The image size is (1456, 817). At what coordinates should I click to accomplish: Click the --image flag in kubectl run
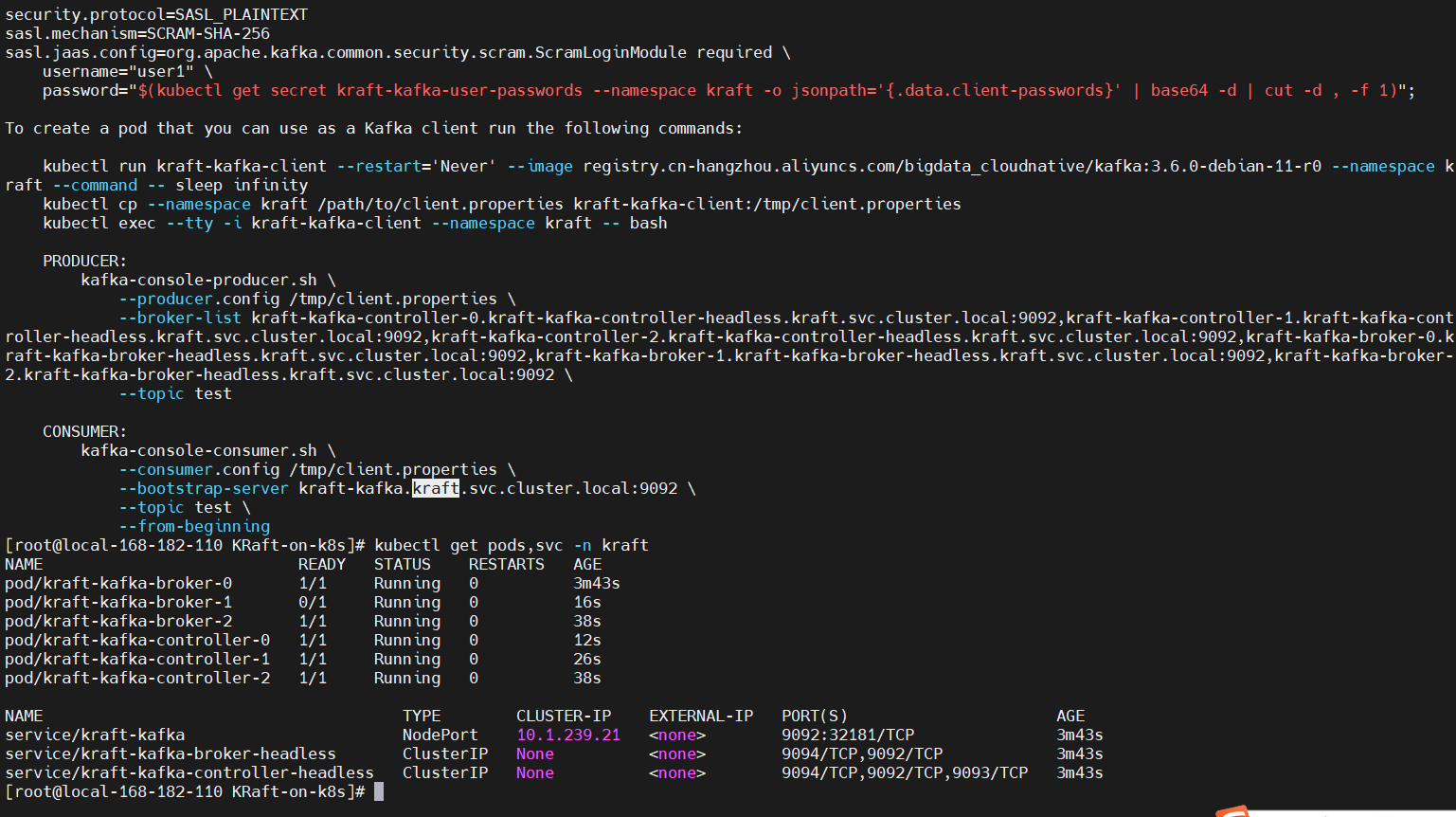coord(540,167)
